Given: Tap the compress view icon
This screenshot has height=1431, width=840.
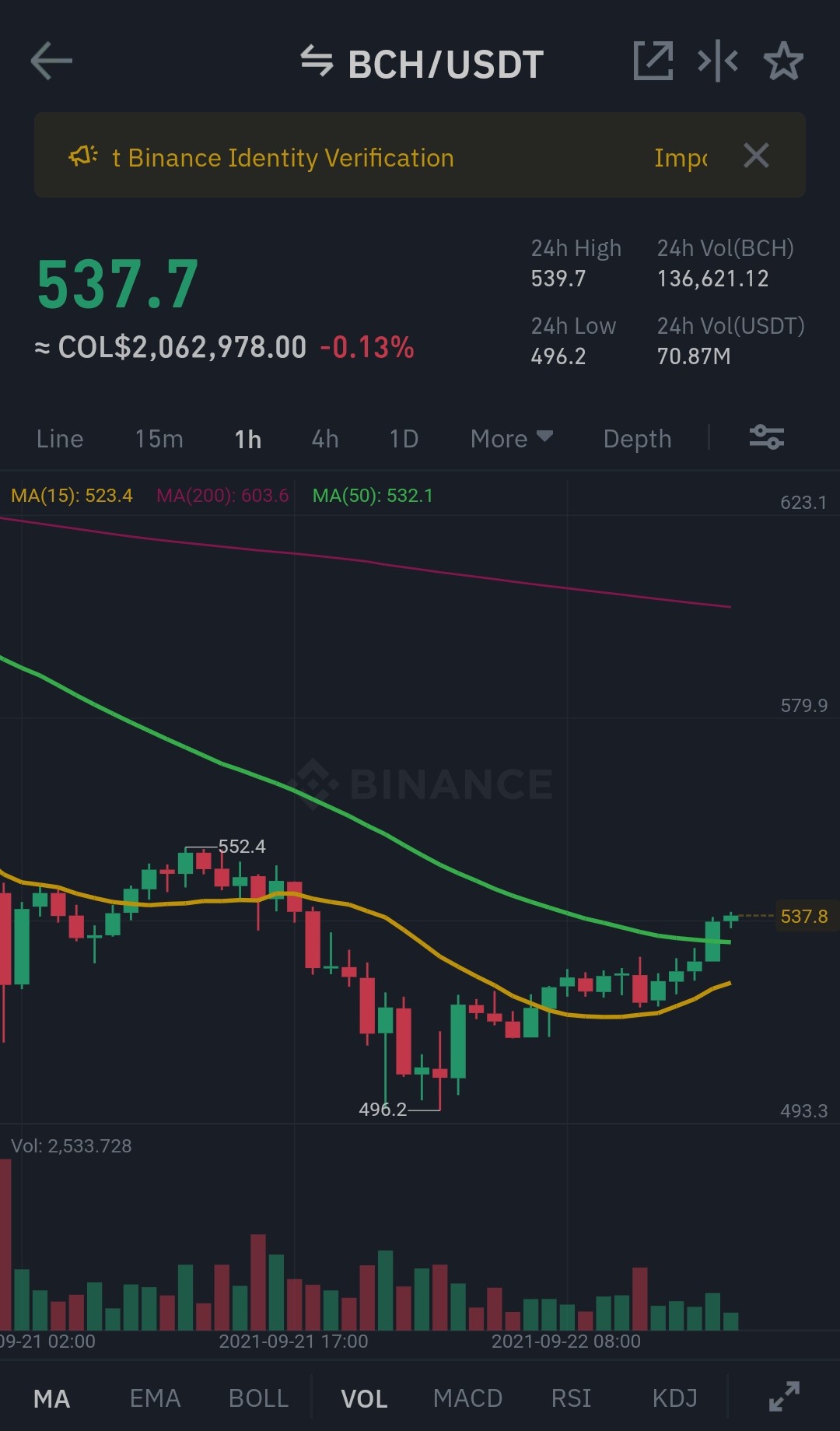Looking at the screenshot, I should (x=718, y=61).
